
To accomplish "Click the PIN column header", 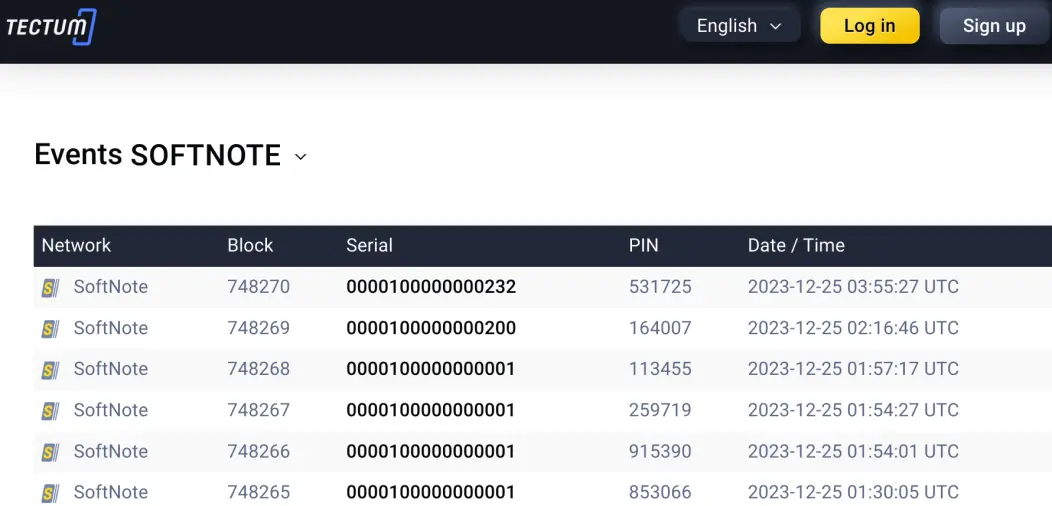I will pyautogui.click(x=643, y=246).
